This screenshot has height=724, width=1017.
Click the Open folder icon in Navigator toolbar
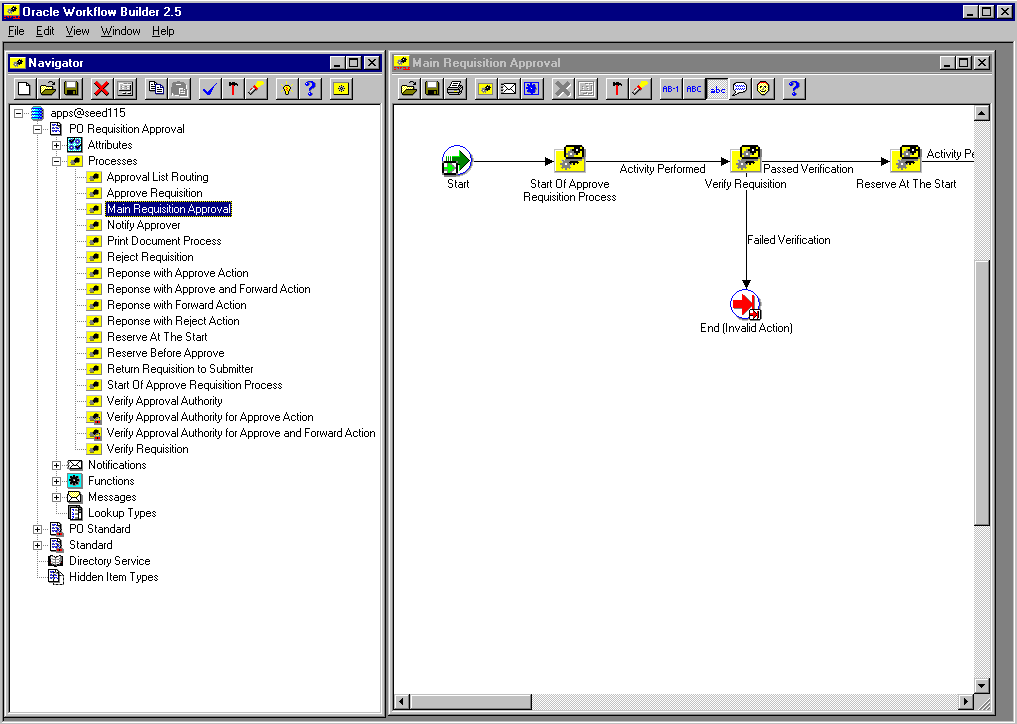[x=48, y=89]
